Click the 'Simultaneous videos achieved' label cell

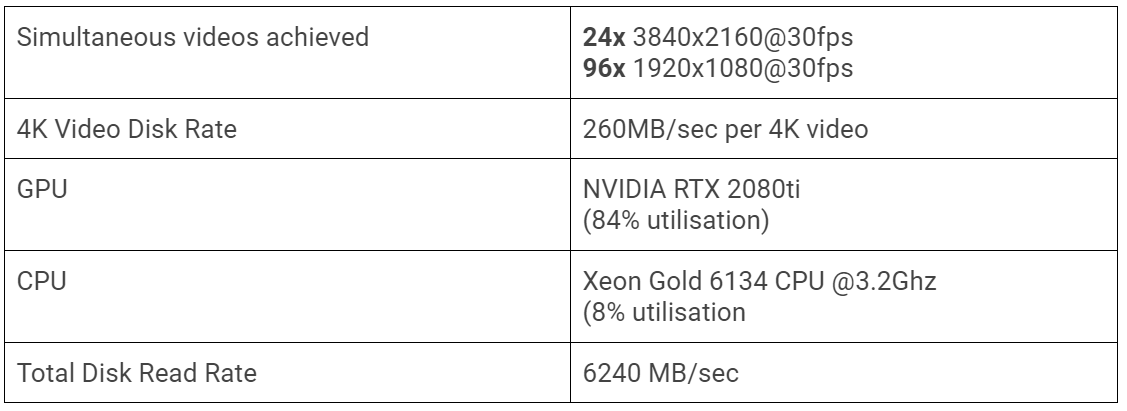[288, 52]
